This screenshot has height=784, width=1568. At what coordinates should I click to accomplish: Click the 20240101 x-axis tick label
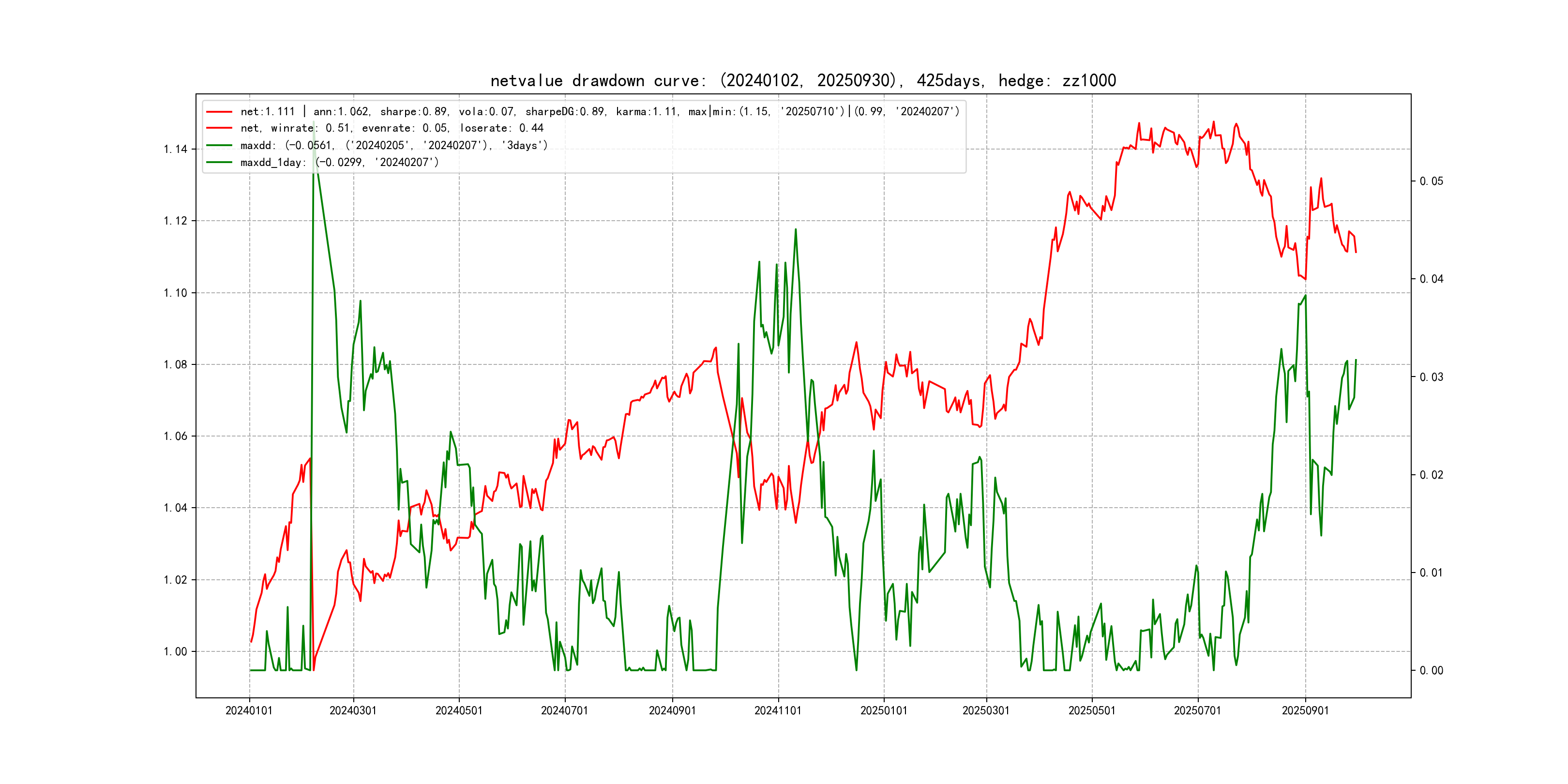(249, 711)
